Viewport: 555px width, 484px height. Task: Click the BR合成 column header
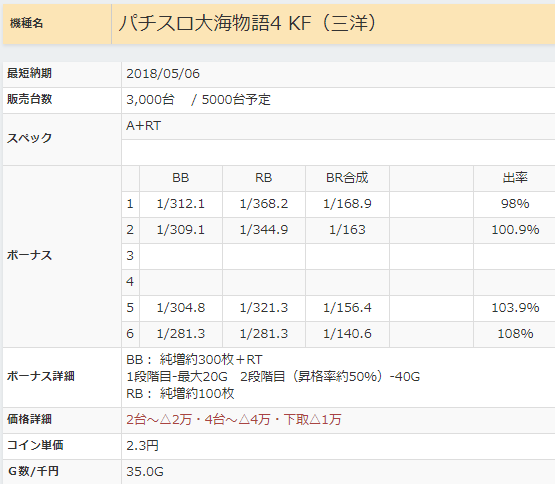tap(347, 178)
